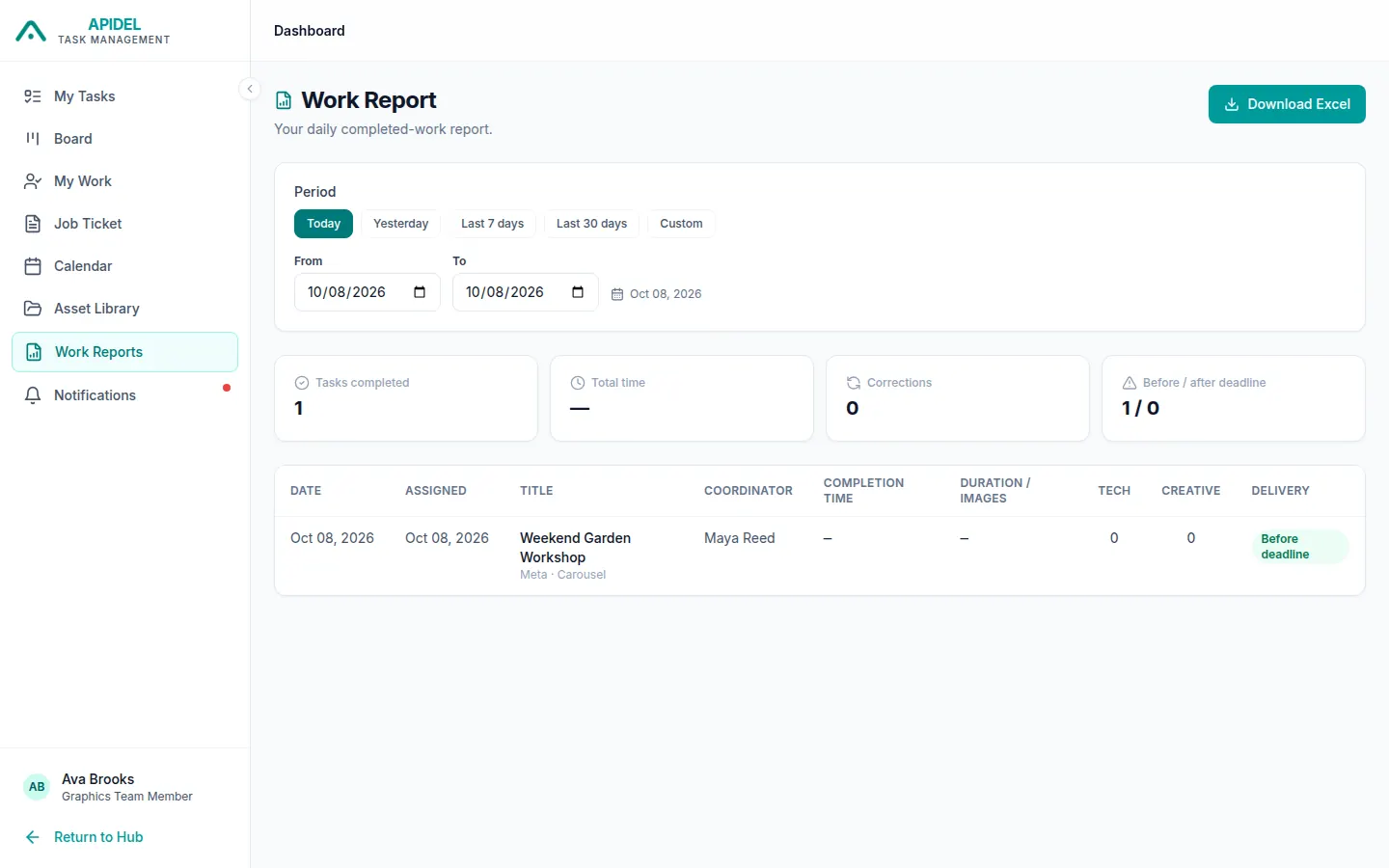Viewport: 1389px width, 868px height.
Task: Click the Meta · Carousel subtitle
Action: point(563,575)
